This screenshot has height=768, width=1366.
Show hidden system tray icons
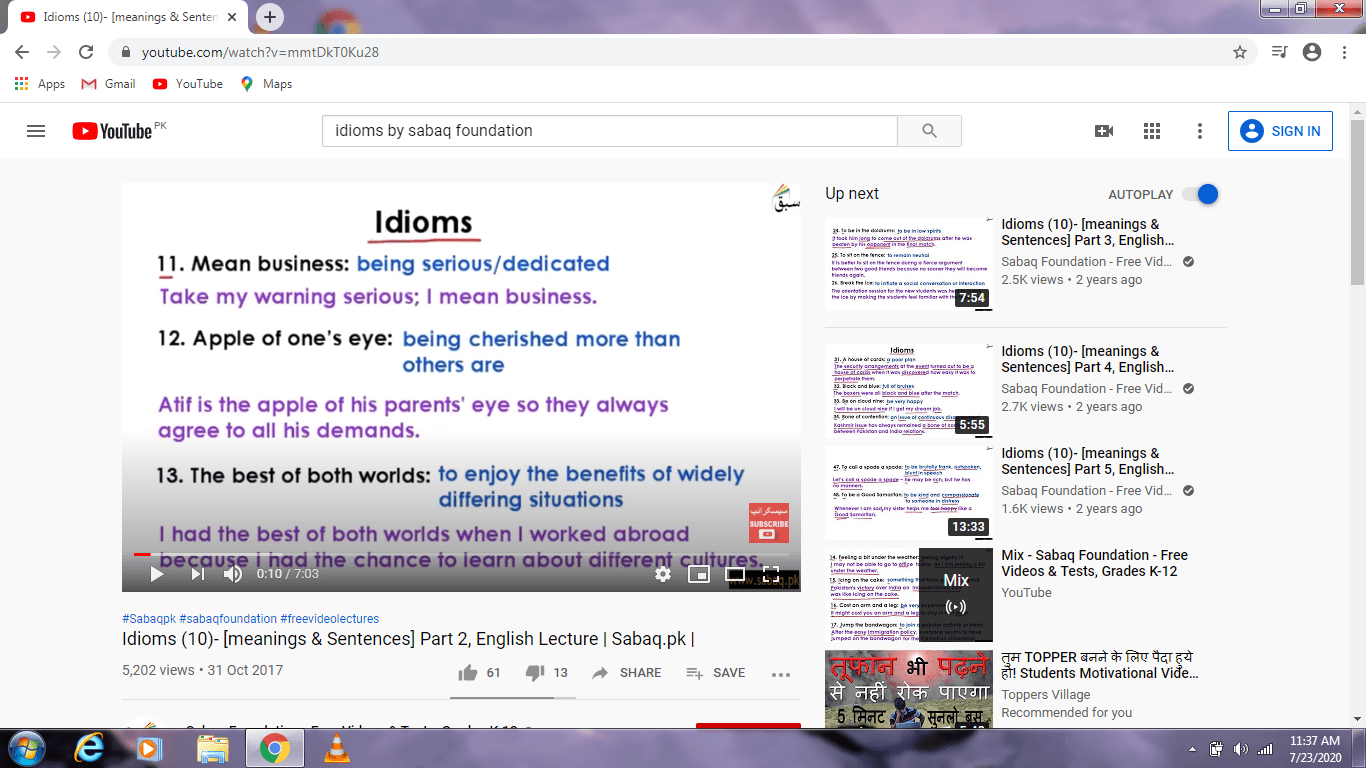click(x=1193, y=749)
